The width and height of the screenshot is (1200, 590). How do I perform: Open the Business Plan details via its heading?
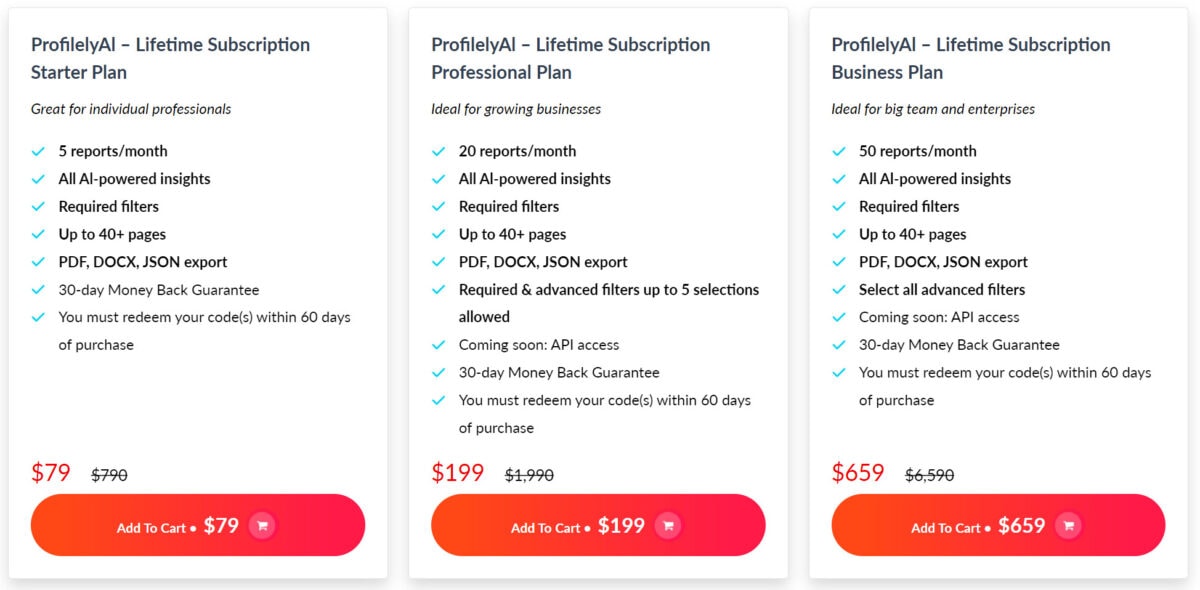pyautogui.click(x=969, y=58)
